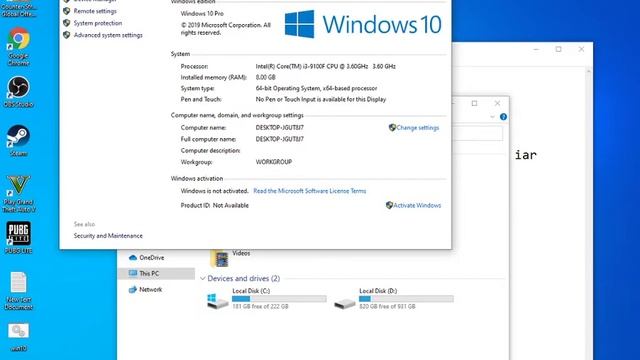The width and height of the screenshot is (640, 360).
Task: Click the 64-bit Operating System type text
Action: point(316,88)
